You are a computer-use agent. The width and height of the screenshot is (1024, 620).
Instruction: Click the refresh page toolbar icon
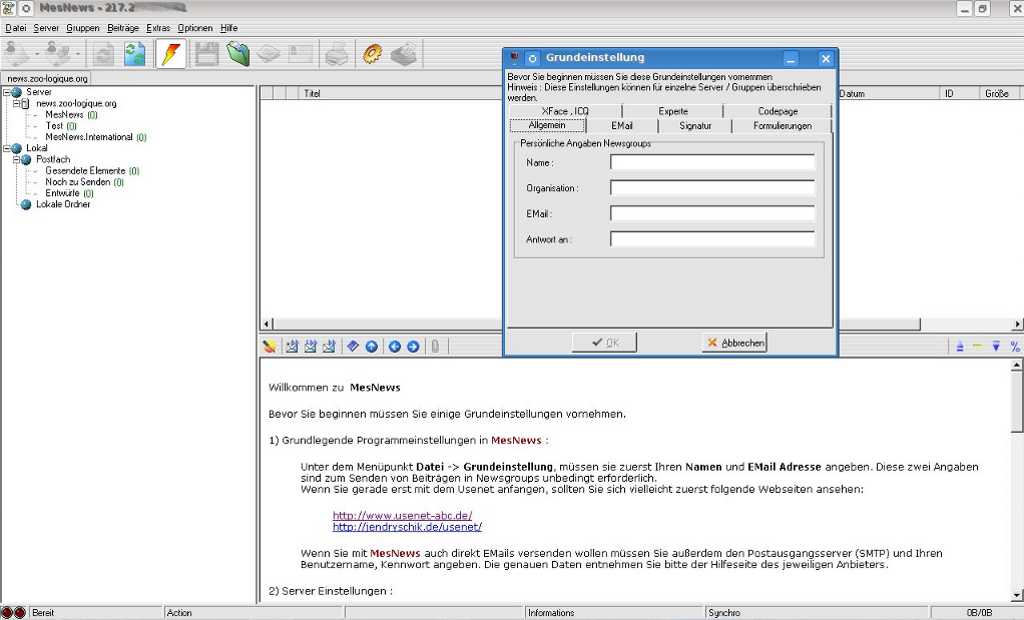(x=134, y=54)
